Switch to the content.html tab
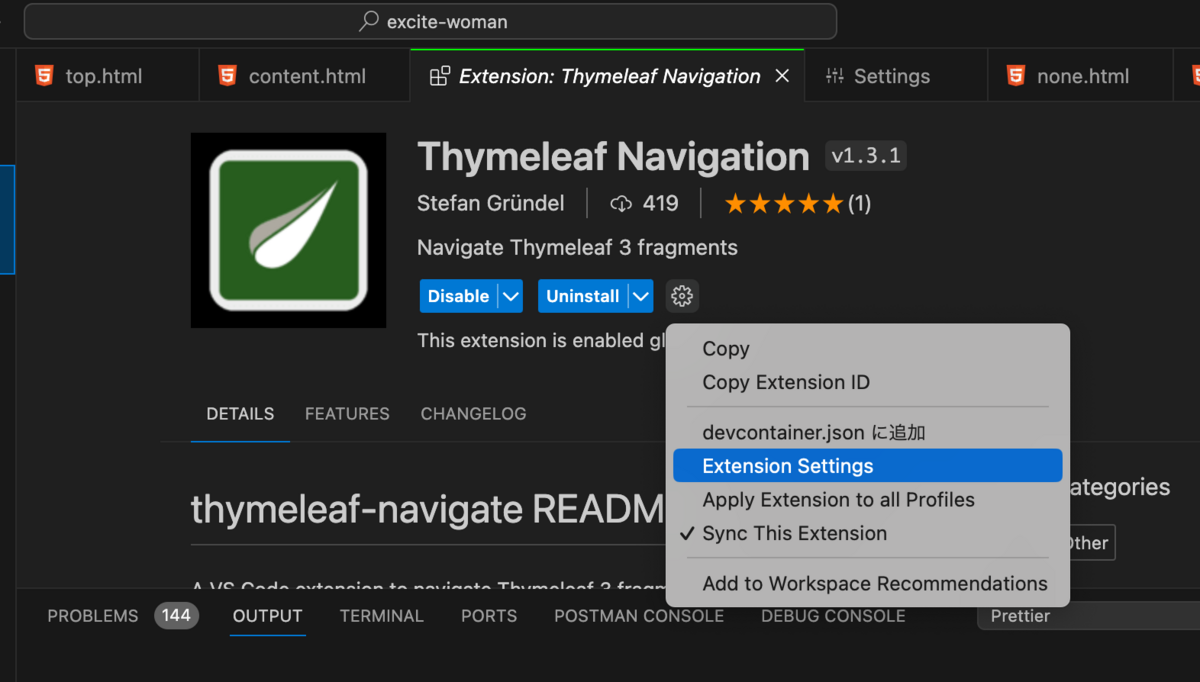The height and width of the screenshot is (682, 1200). coord(304,76)
